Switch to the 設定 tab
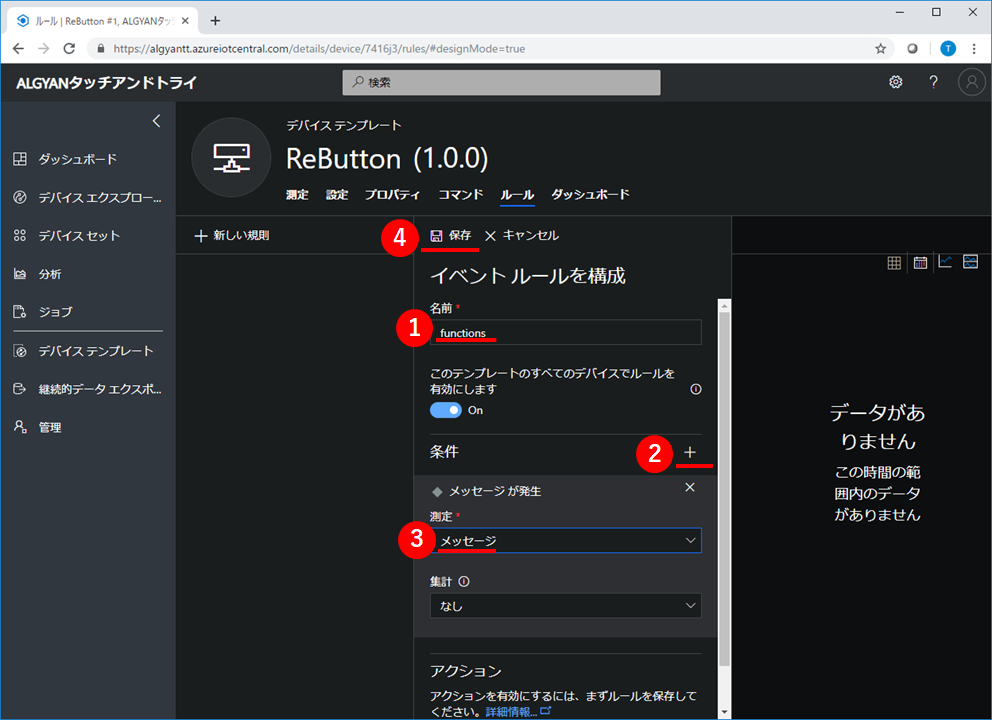 (337, 194)
